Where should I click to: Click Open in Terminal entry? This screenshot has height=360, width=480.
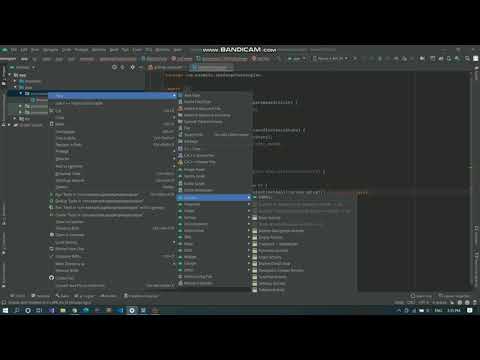[112, 235]
